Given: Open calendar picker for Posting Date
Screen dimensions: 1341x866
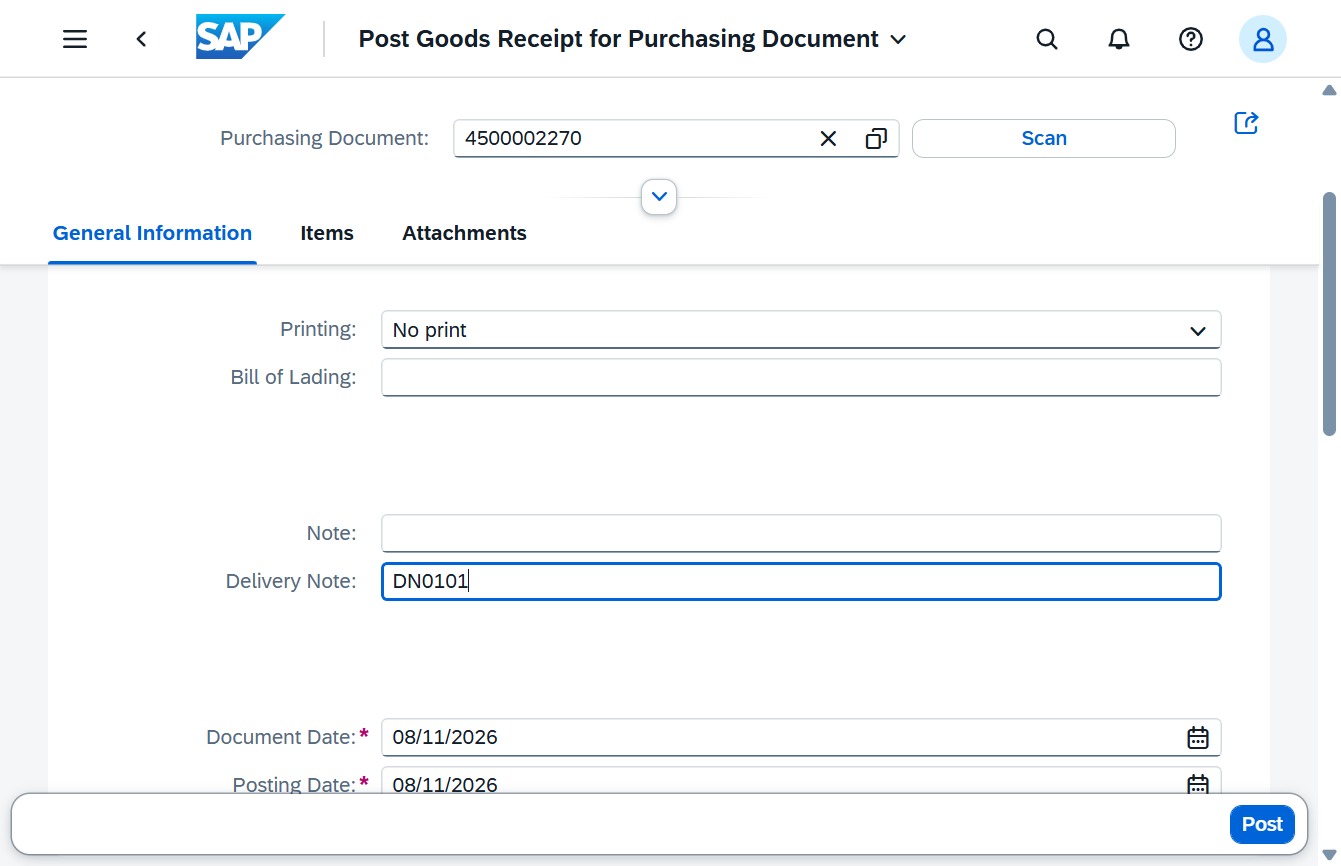Looking at the screenshot, I should (x=1198, y=784).
